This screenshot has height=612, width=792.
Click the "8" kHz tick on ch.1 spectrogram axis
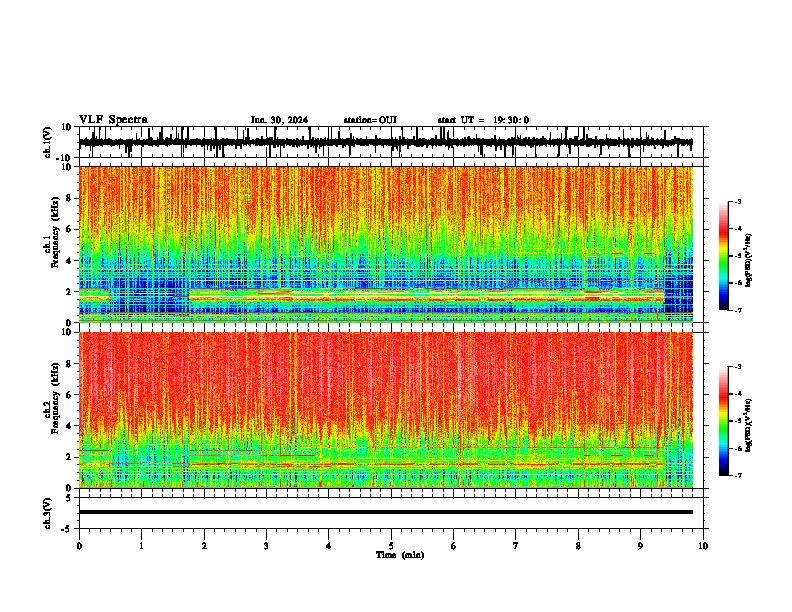[x=70, y=198]
